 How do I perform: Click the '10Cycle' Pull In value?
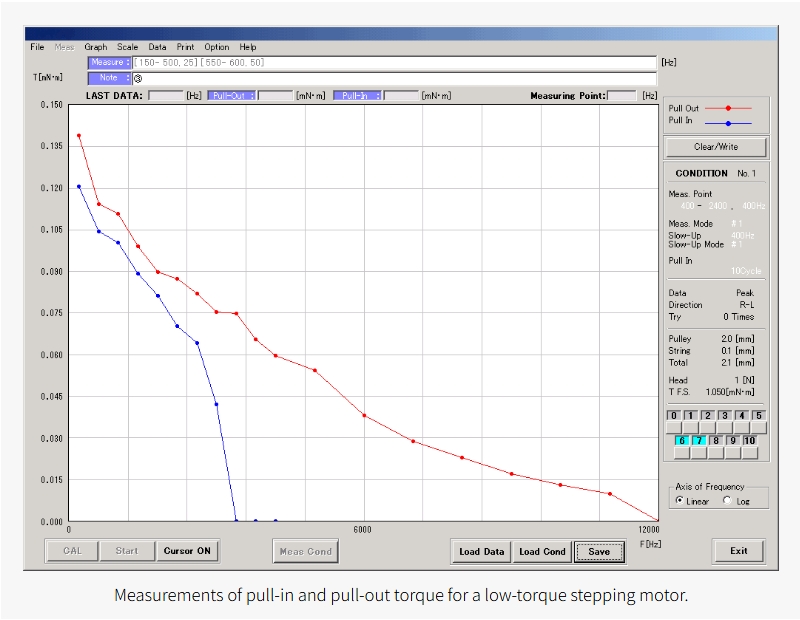(746, 271)
